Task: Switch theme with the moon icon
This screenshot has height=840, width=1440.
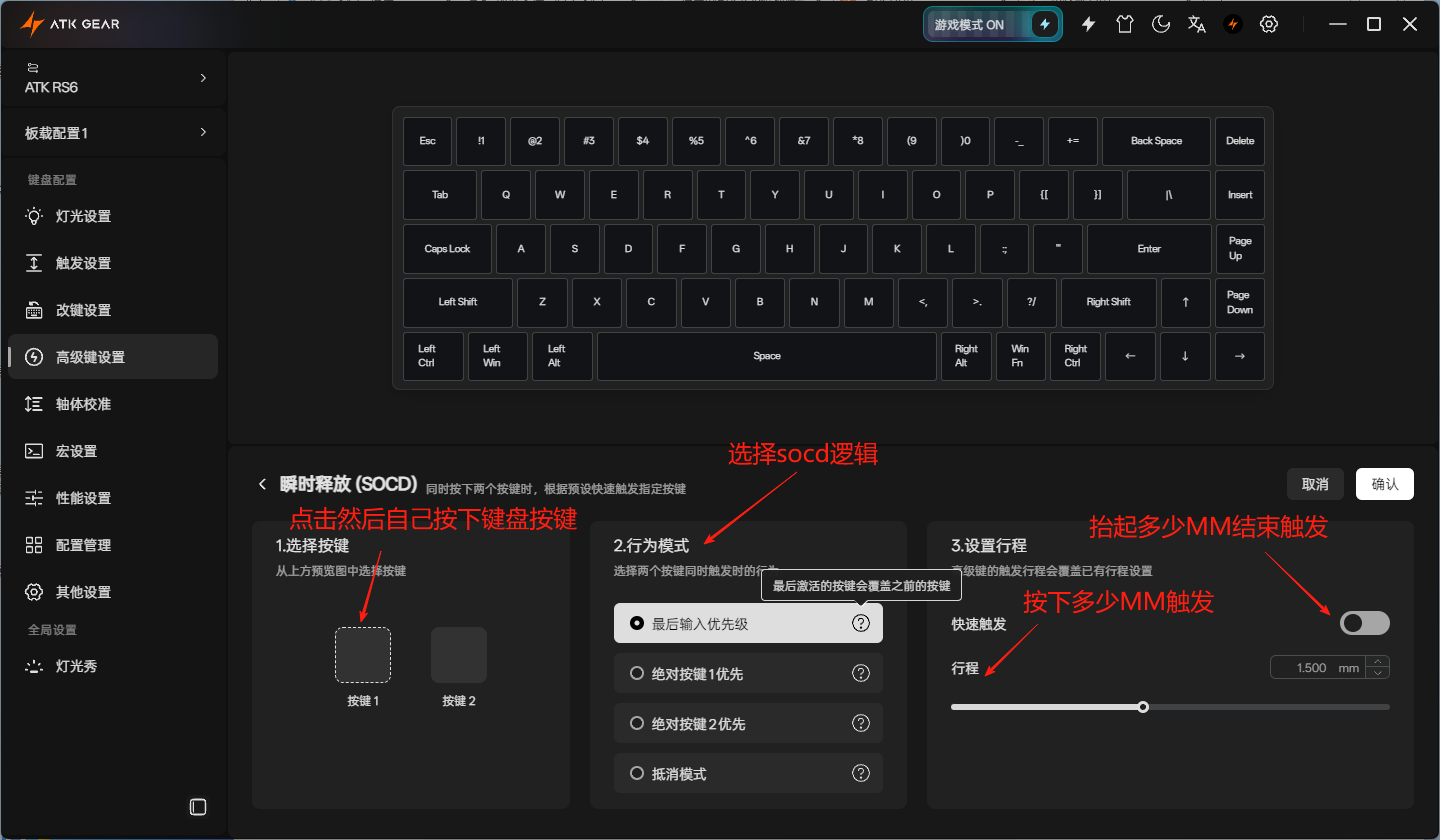Action: [x=1161, y=24]
